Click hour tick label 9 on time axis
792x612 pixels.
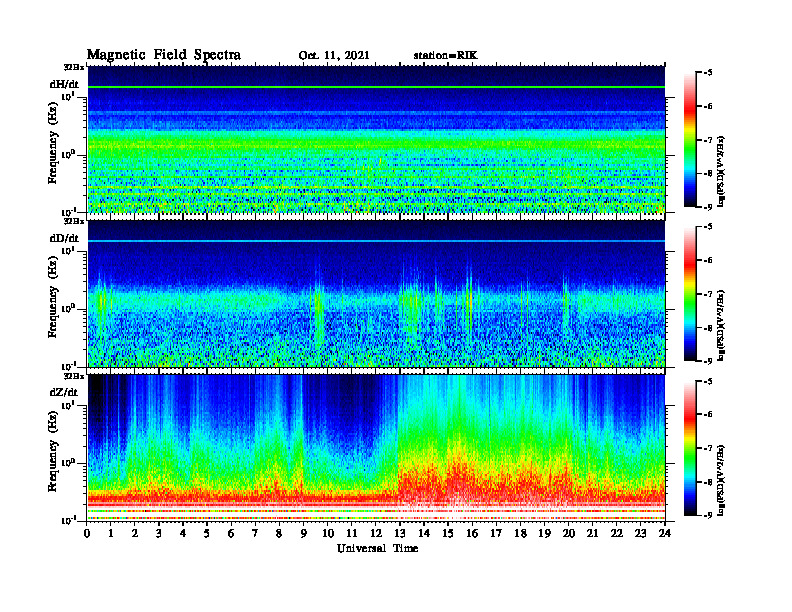pos(303,534)
